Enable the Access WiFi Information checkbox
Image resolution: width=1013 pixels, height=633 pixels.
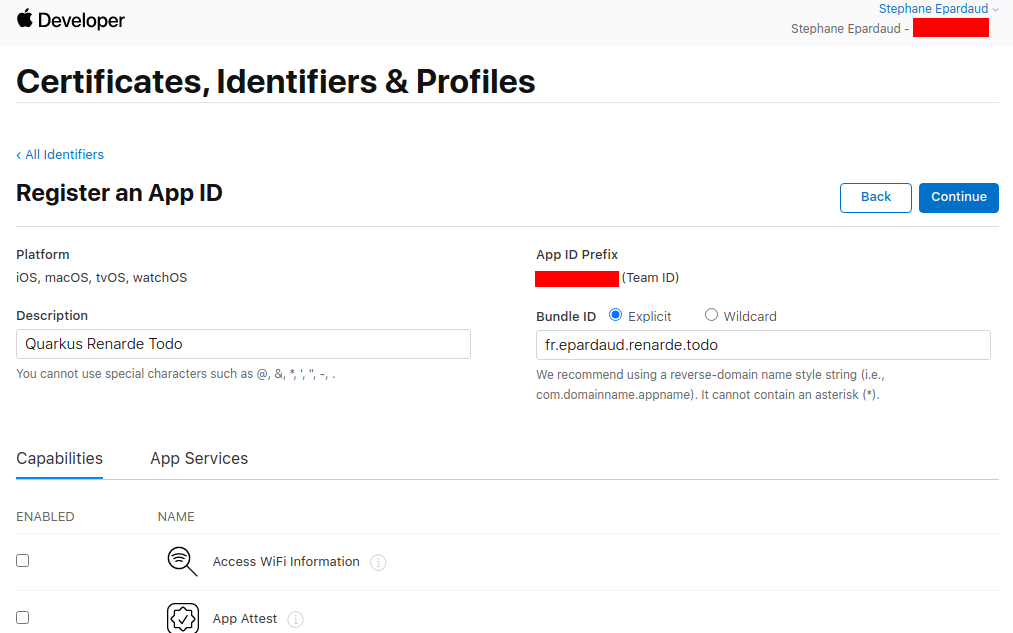[x=23, y=561]
